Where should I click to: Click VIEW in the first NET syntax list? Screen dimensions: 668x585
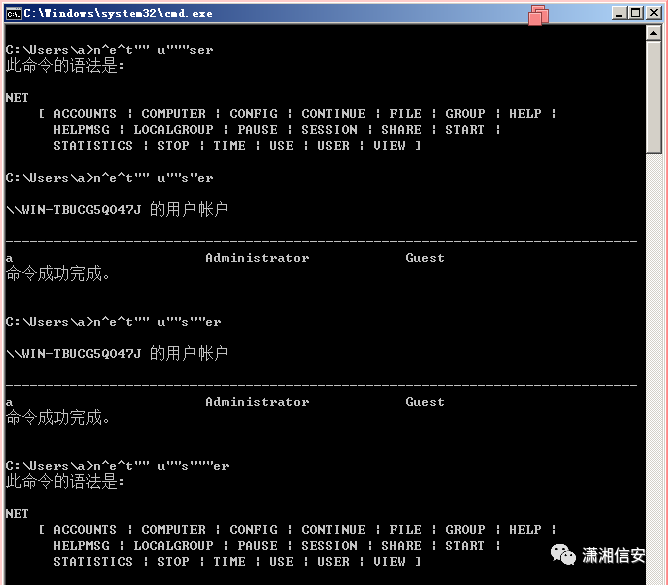pos(389,146)
